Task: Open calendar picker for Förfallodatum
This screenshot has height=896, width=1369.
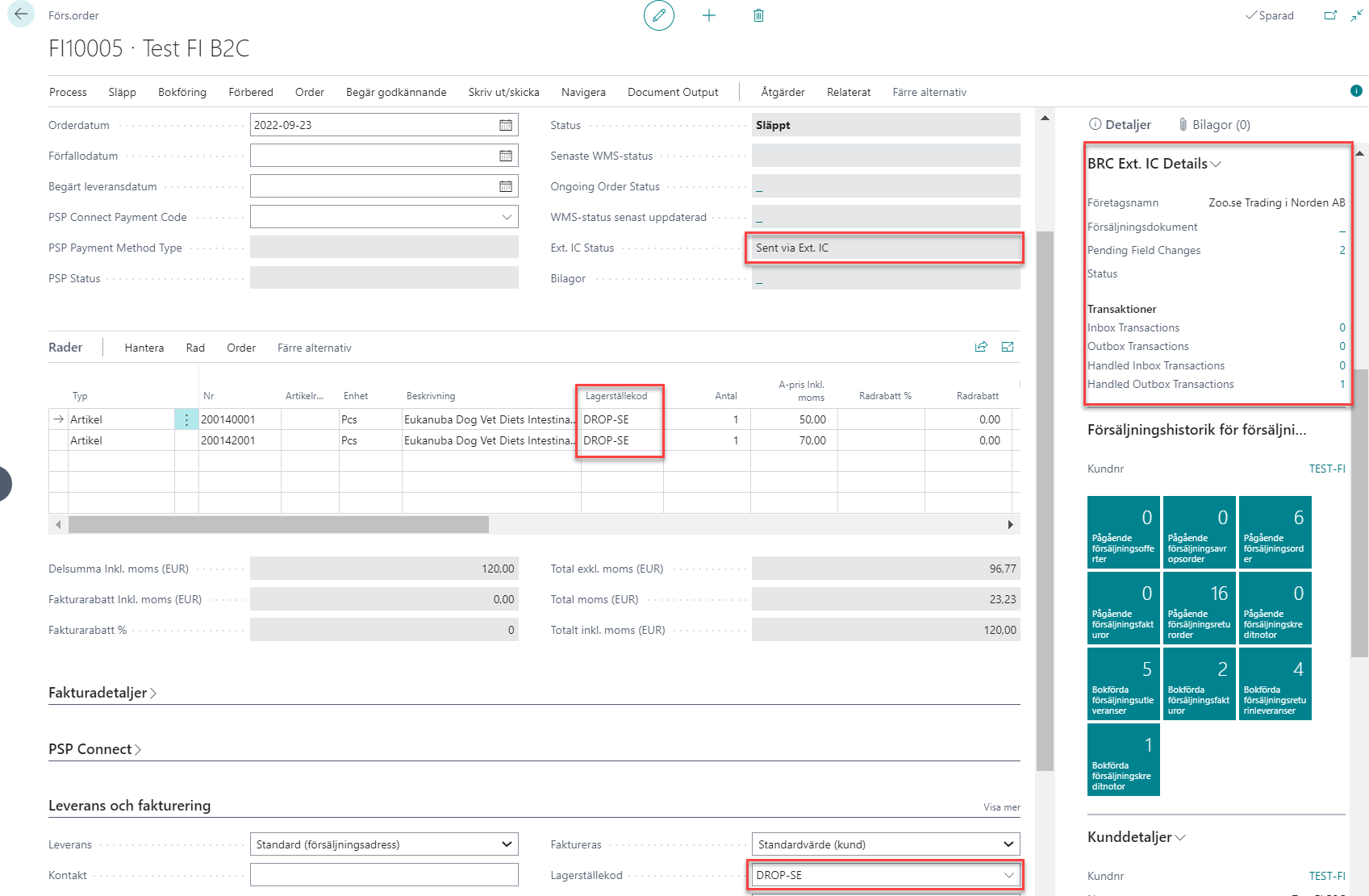Action: coord(506,156)
